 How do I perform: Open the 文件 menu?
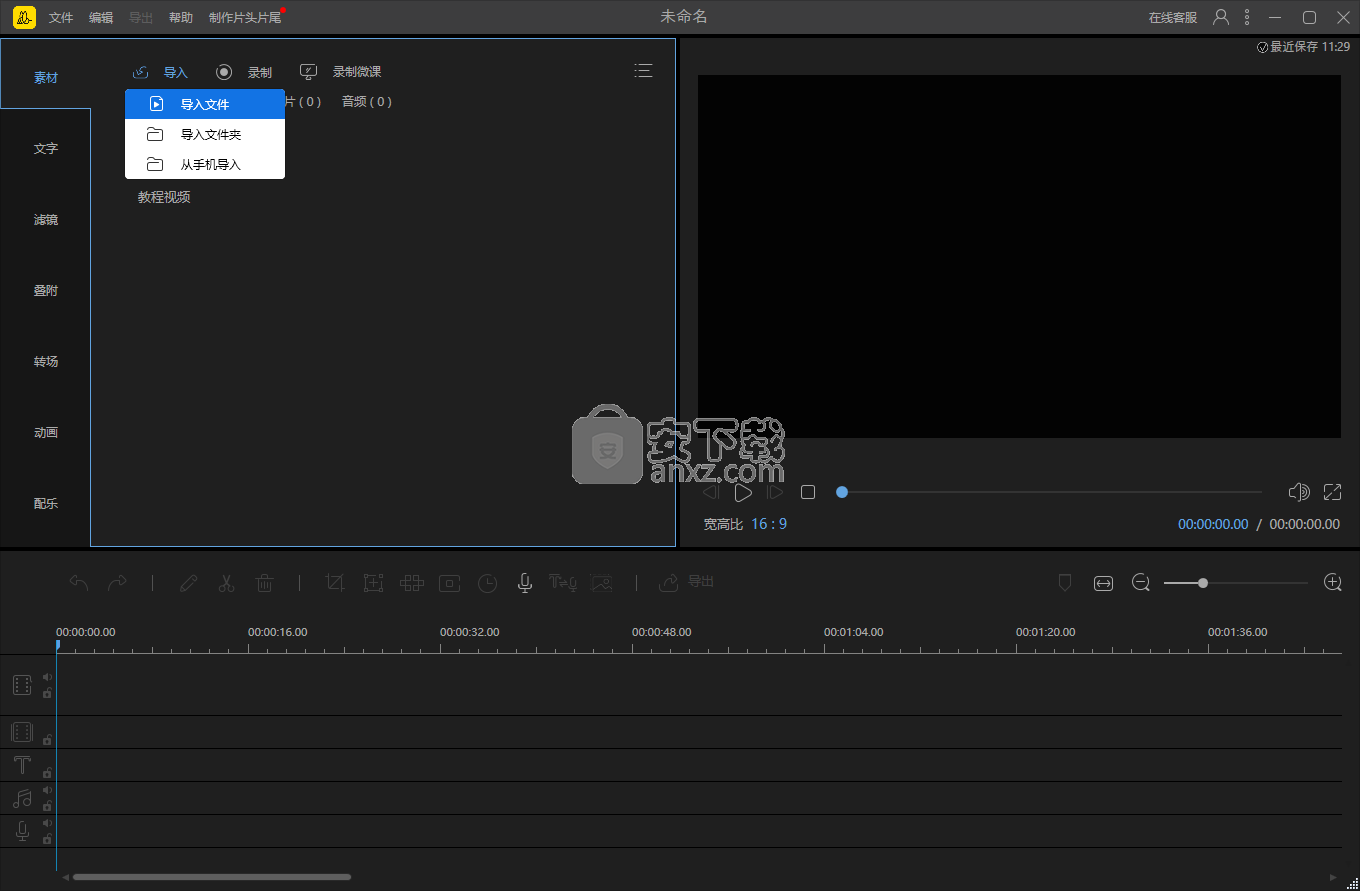[61, 17]
